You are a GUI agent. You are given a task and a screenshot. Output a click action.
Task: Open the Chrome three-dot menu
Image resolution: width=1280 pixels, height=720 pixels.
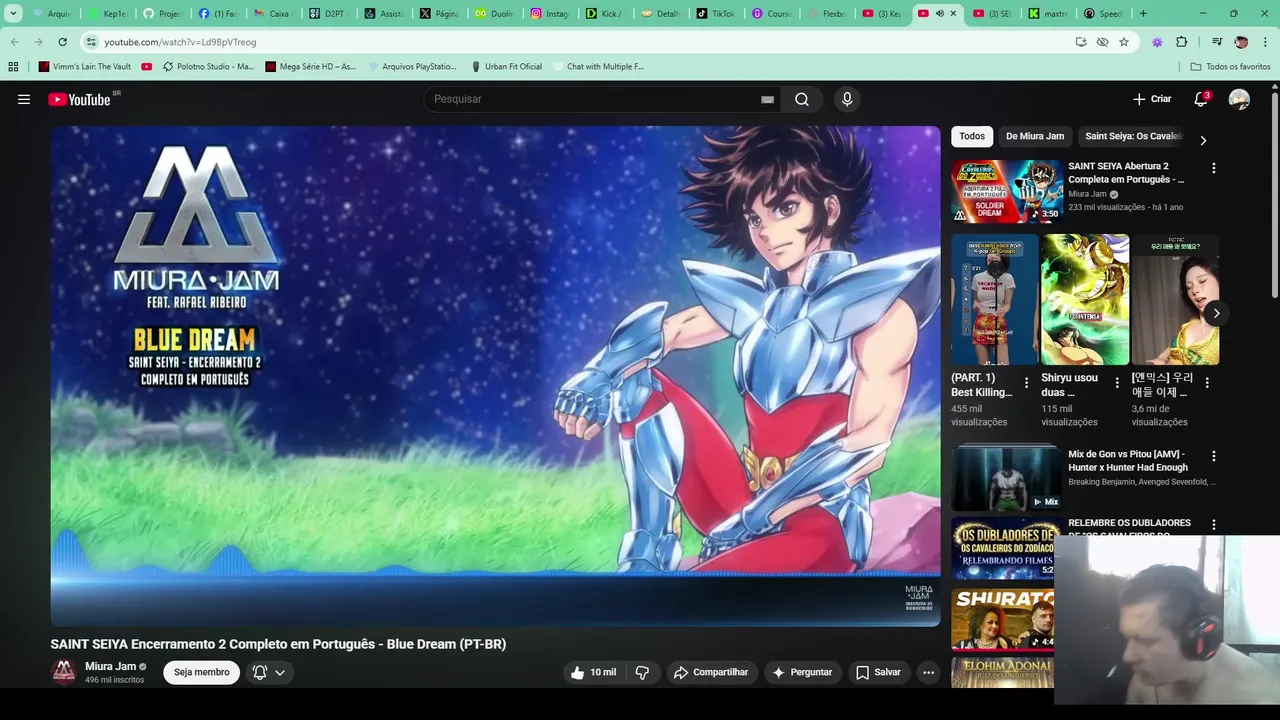click(1266, 42)
